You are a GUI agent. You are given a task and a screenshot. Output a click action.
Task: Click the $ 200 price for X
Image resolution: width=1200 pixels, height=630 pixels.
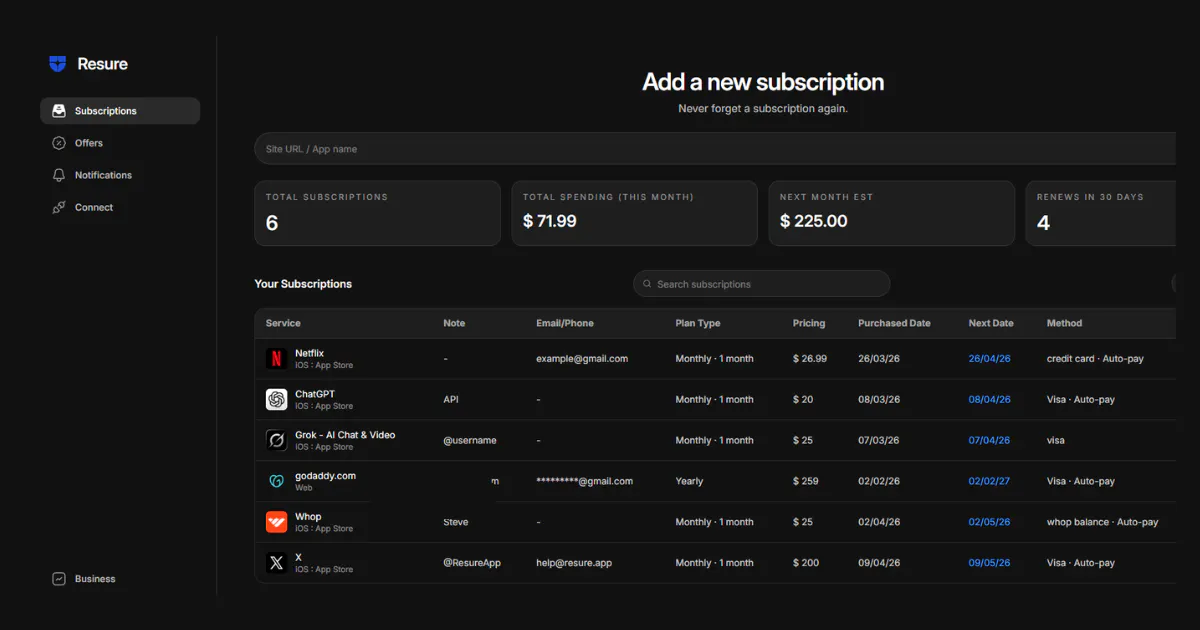coord(806,563)
